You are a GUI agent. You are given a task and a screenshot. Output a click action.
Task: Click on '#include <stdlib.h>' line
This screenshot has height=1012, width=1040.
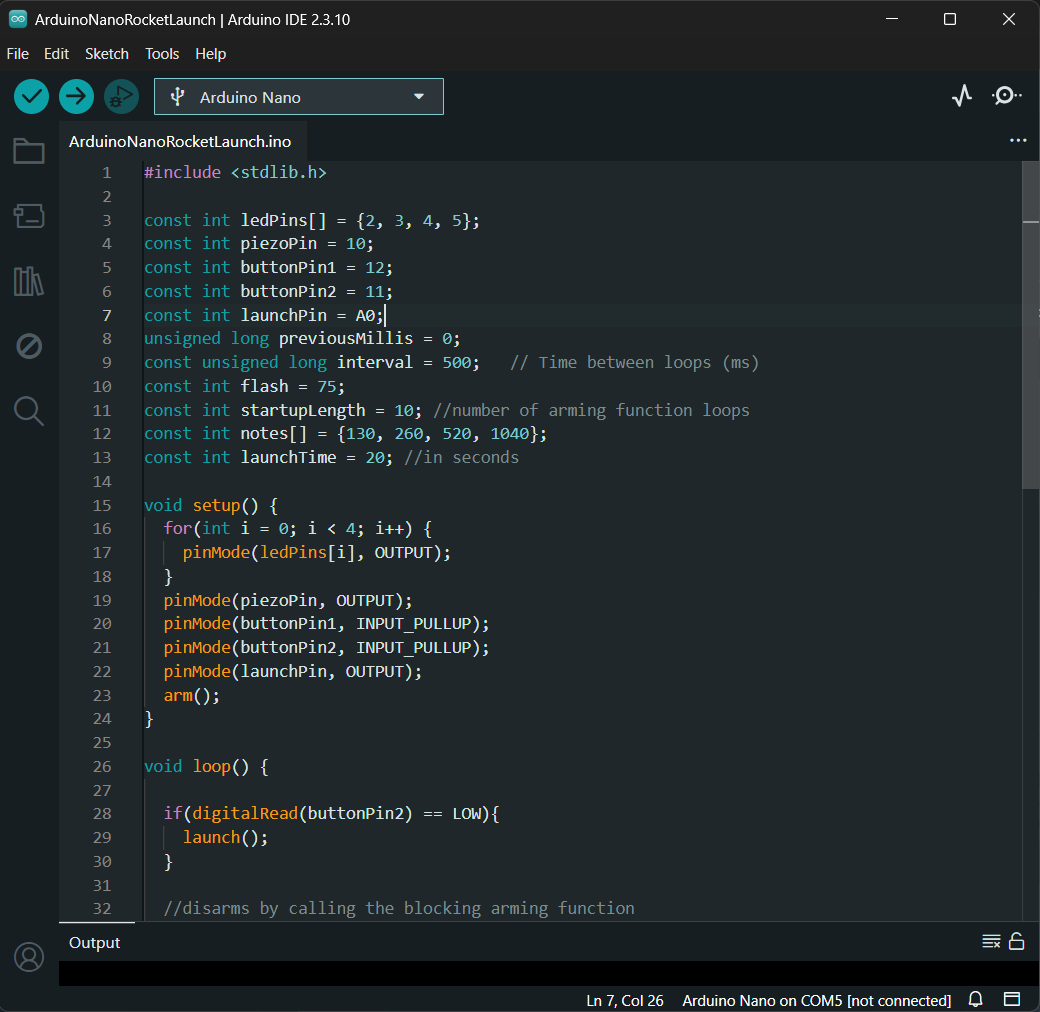pyautogui.click(x=235, y=172)
